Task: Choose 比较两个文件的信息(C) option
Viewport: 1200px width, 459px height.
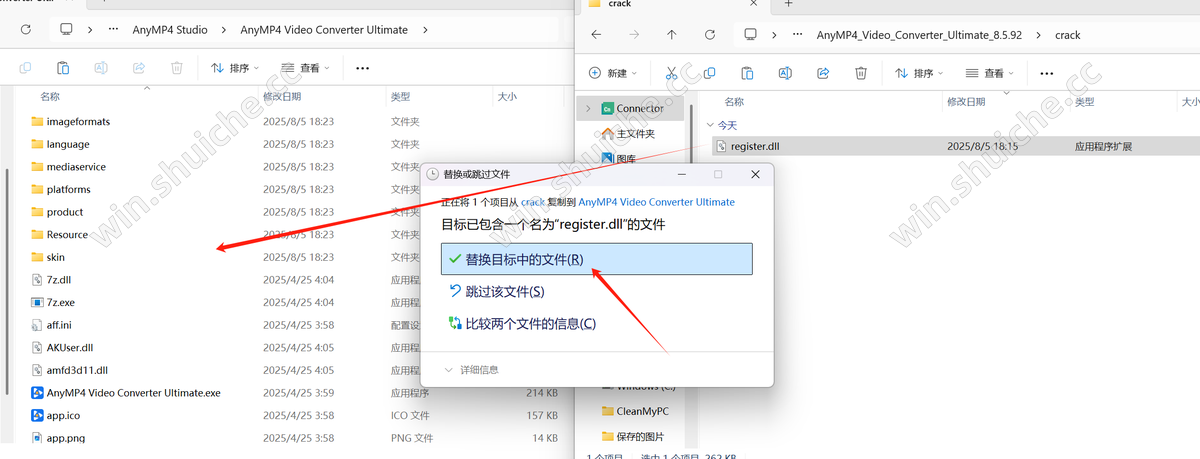Action: (523, 323)
